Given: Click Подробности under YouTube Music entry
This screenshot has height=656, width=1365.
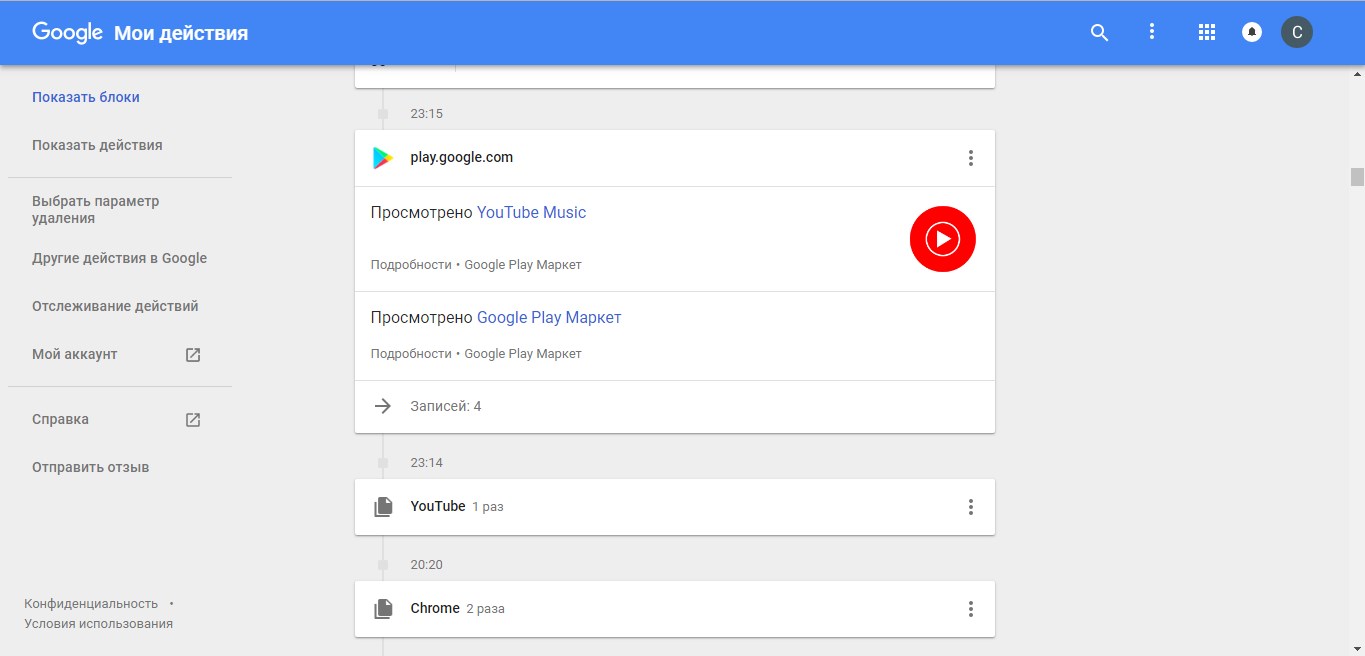Looking at the screenshot, I should [411, 265].
